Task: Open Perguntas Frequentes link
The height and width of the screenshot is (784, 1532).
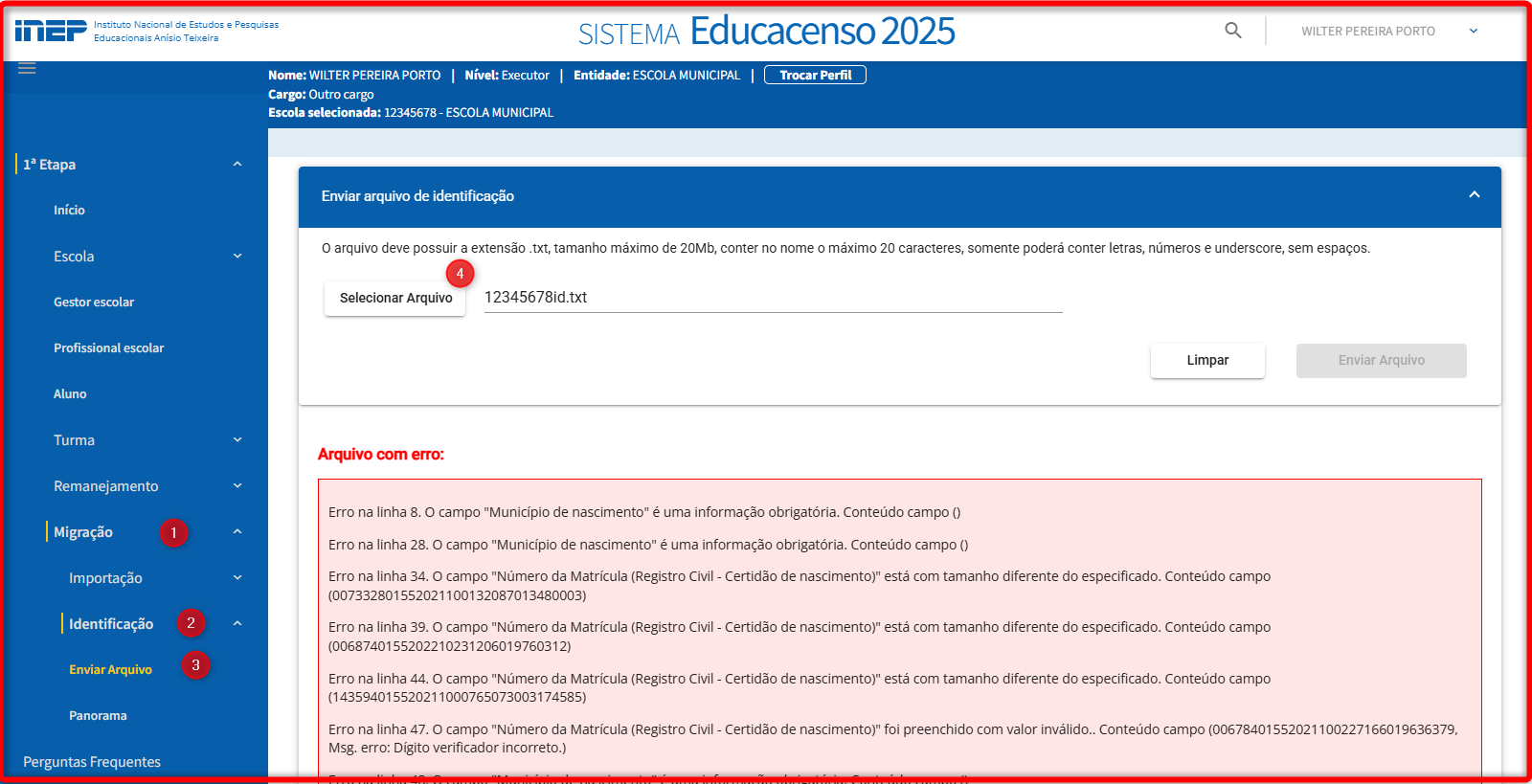Action: (92, 762)
